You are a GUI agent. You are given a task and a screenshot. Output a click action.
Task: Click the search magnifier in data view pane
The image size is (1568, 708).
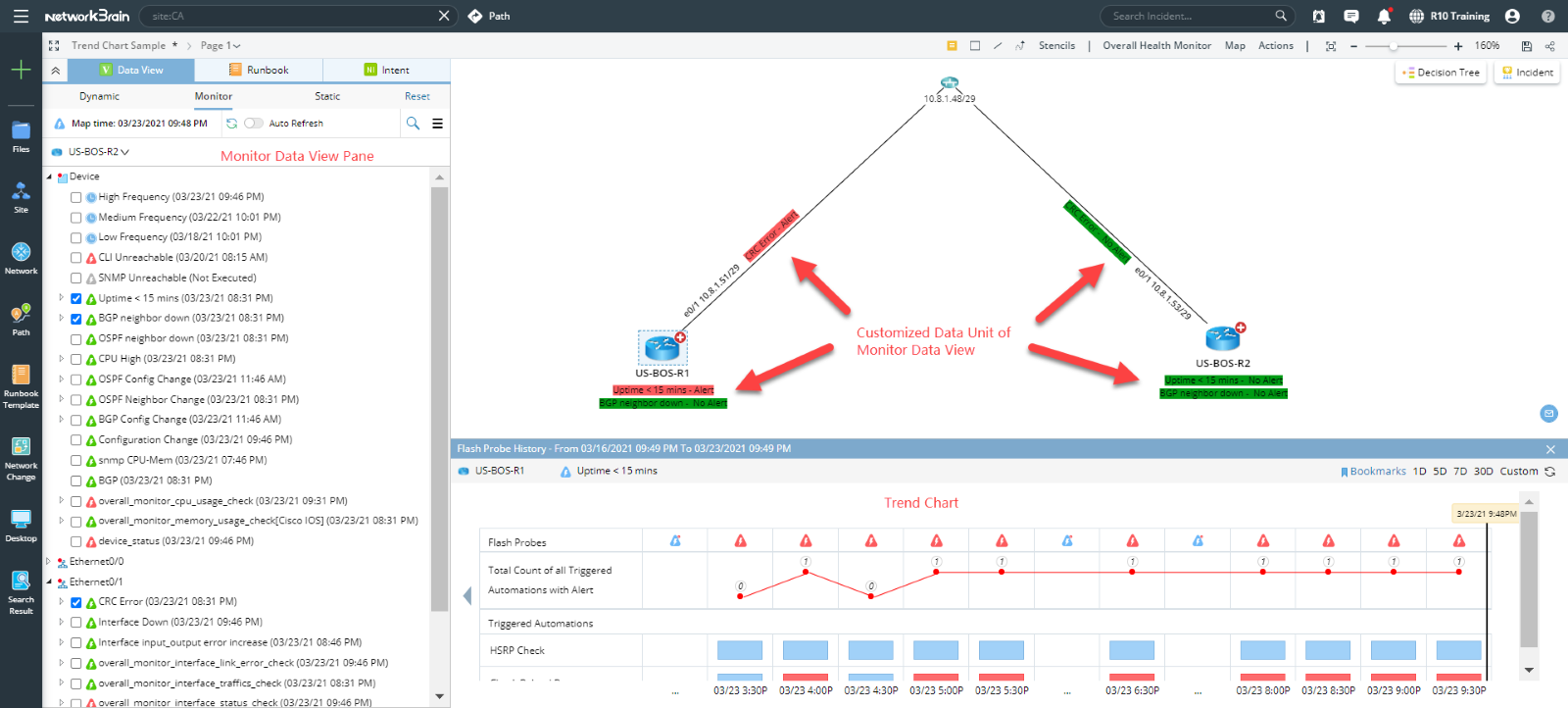coord(413,124)
